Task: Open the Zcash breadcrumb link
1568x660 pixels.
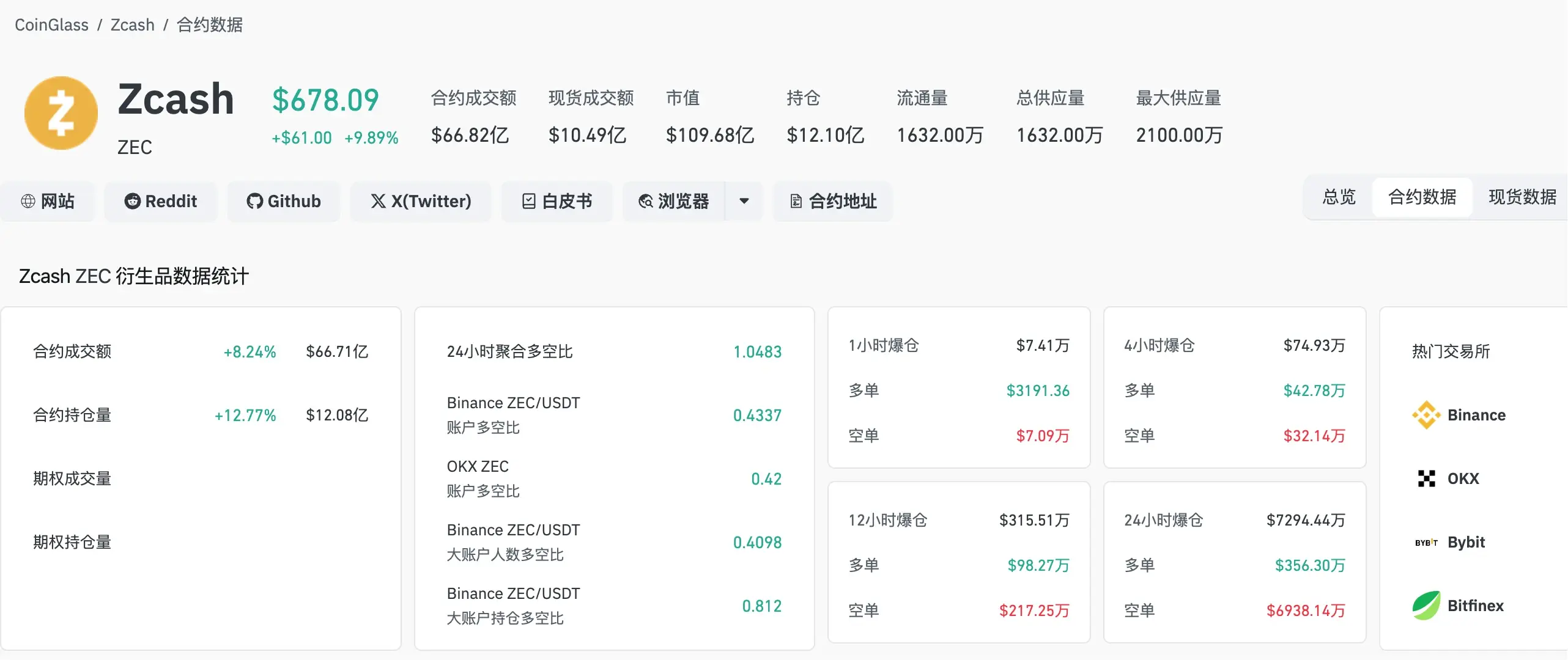Action: [x=132, y=24]
